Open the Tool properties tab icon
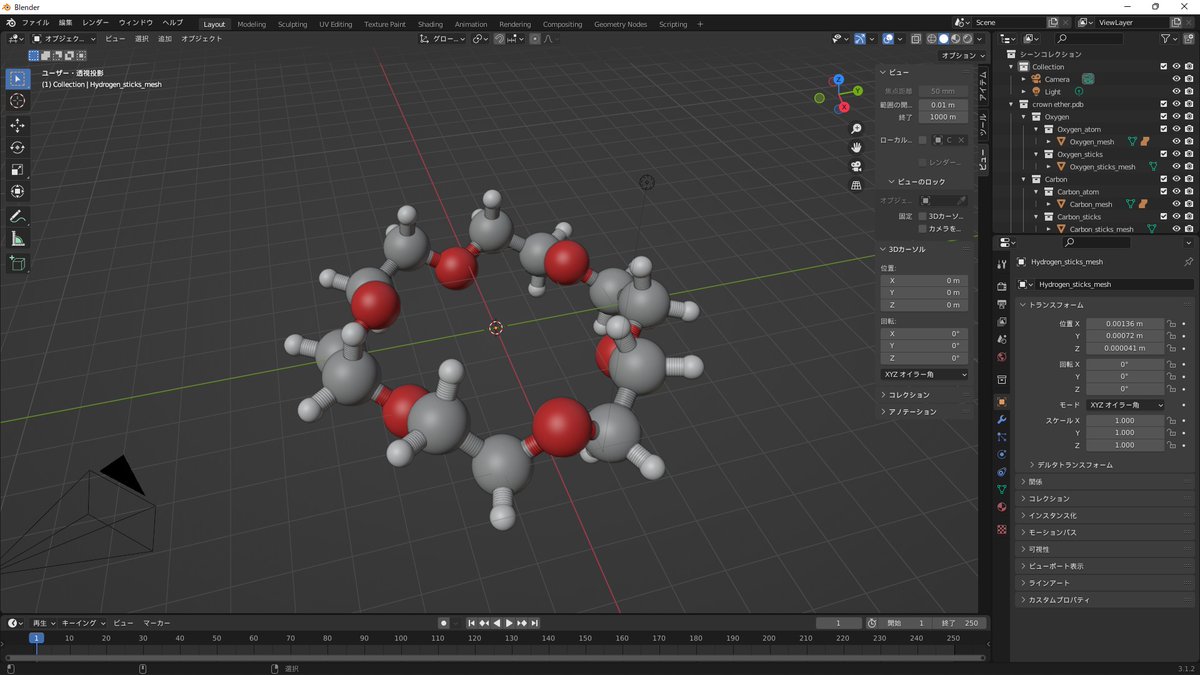Viewport: 1200px width, 675px height. 1003,264
